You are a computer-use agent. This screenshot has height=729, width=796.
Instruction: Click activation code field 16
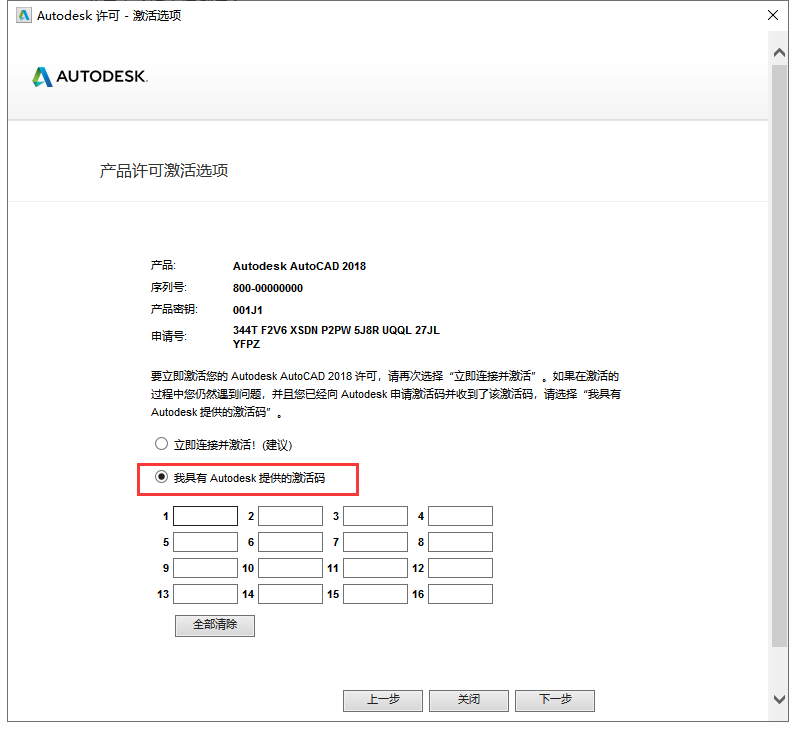(x=460, y=594)
